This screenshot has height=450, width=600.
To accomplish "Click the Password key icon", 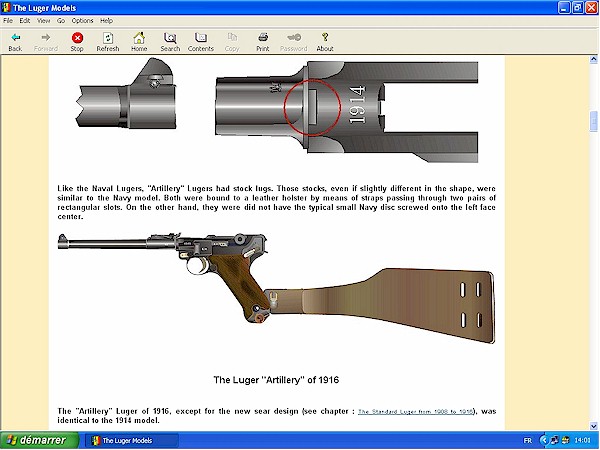I will [294, 42].
